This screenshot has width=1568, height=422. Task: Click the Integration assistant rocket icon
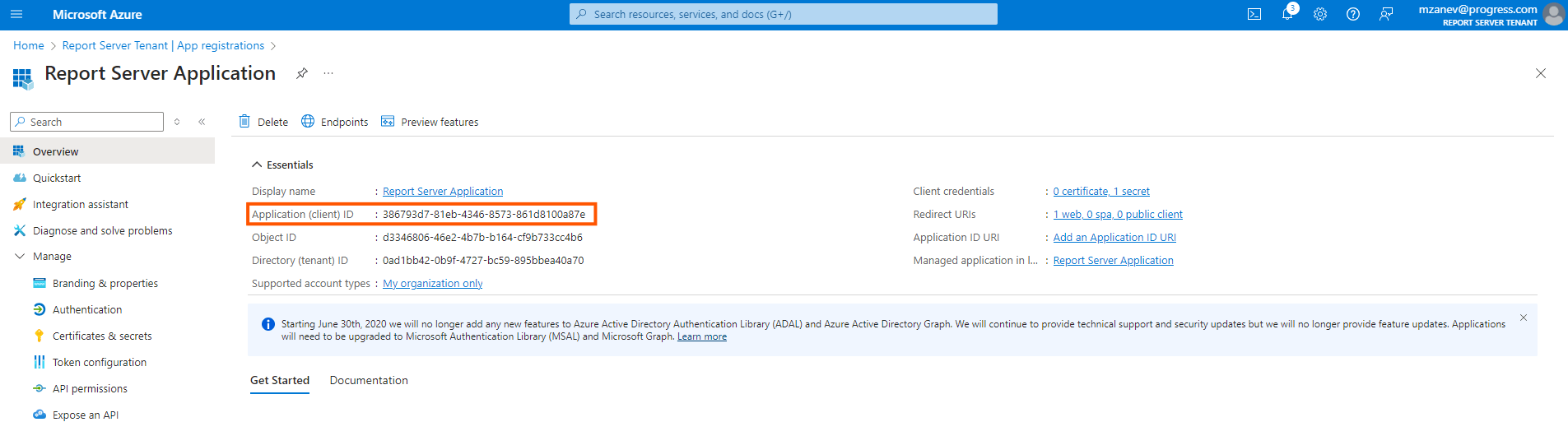pos(20,204)
